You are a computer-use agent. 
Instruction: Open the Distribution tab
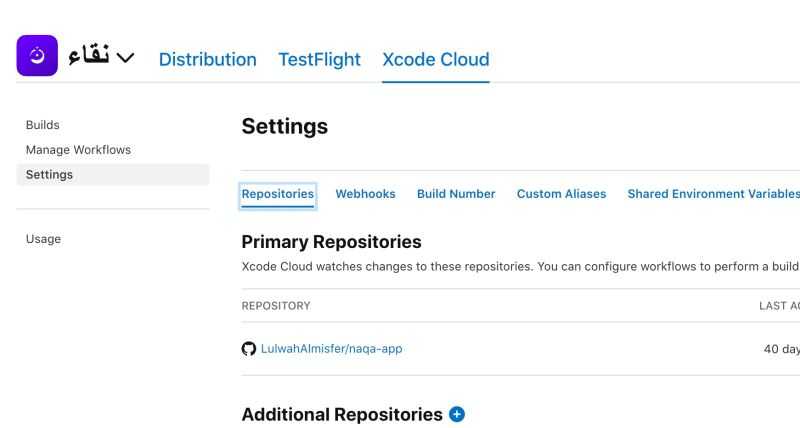click(207, 59)
